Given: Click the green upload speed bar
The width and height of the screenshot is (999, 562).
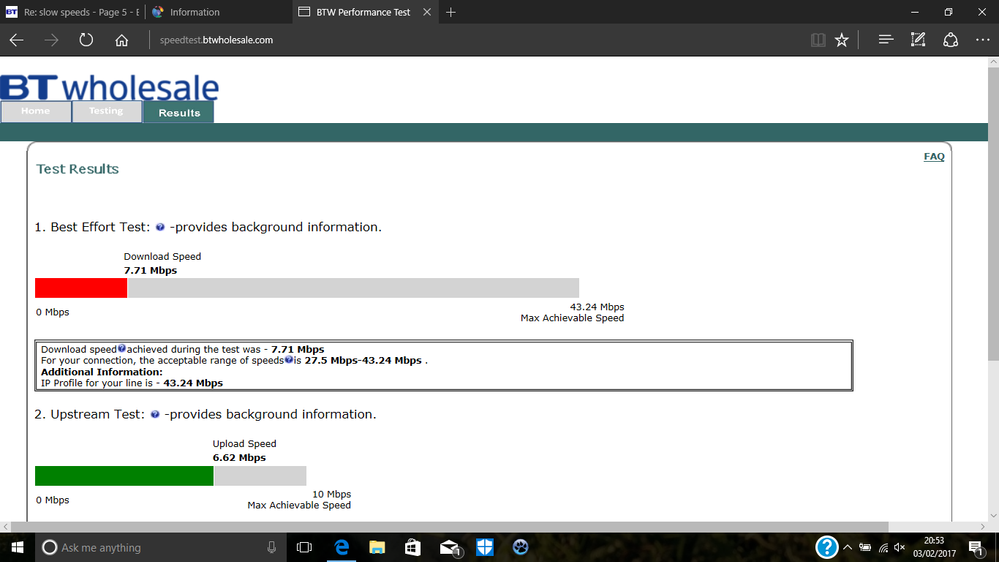Looking at the screenshot, I should coord(124,476).
